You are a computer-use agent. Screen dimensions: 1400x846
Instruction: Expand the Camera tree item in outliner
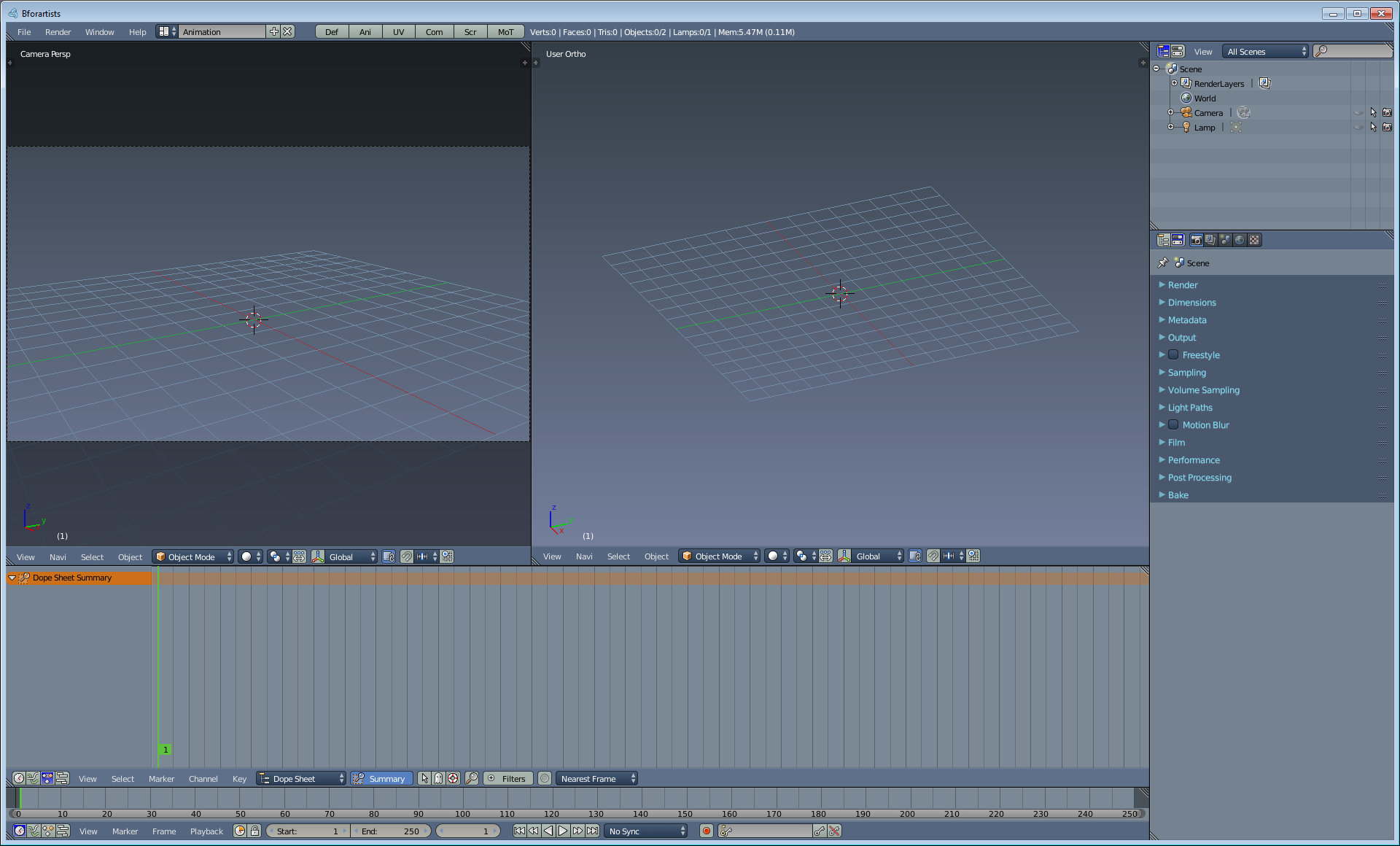point(1170,112)
